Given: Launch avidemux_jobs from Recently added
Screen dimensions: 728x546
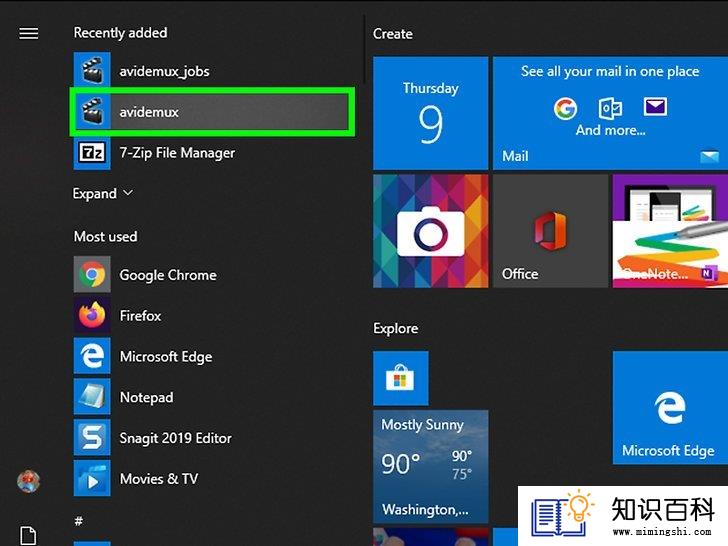Looking at the screenshot, I should tap(211, 71).
